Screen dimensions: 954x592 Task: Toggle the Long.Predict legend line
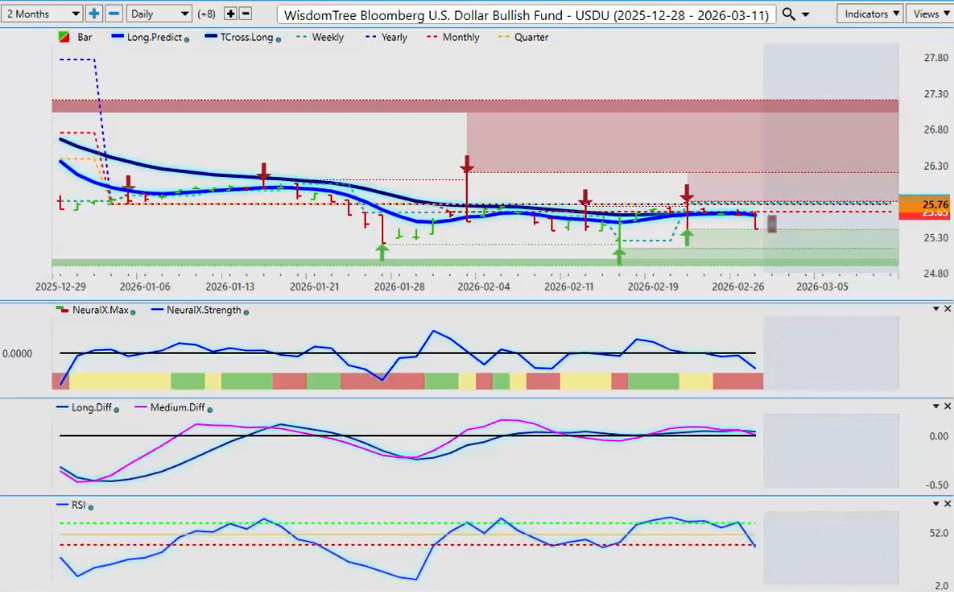click(x=150, y=37)
